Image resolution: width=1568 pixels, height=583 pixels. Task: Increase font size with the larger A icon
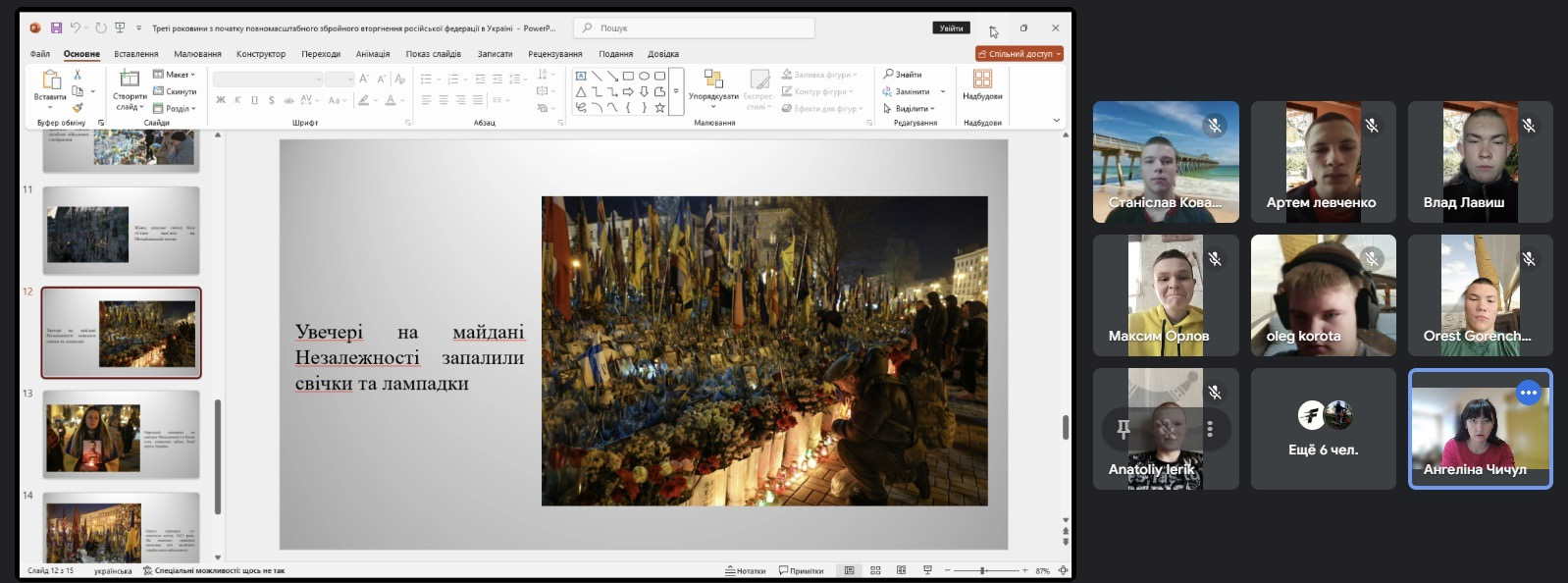pos(364,79)
